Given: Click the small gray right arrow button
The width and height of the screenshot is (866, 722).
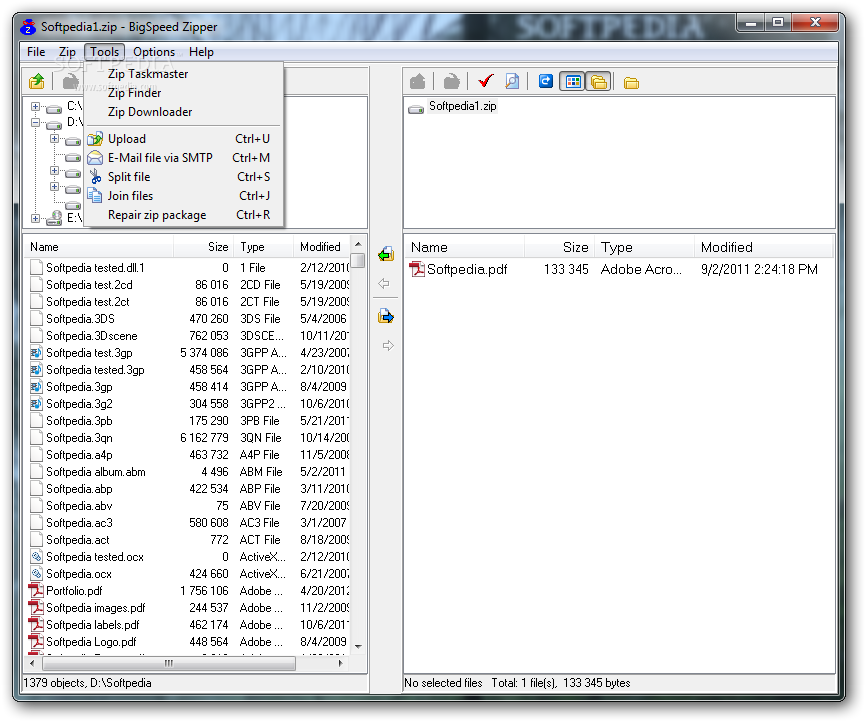Looking at the screenshot, I should coord(388,345).
